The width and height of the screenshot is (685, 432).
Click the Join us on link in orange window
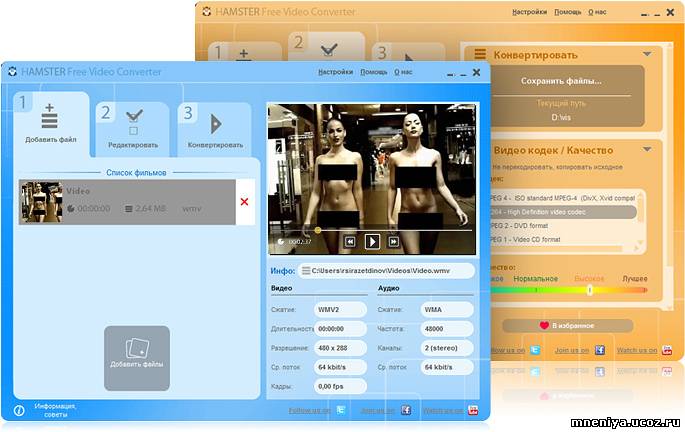(572, 350)
